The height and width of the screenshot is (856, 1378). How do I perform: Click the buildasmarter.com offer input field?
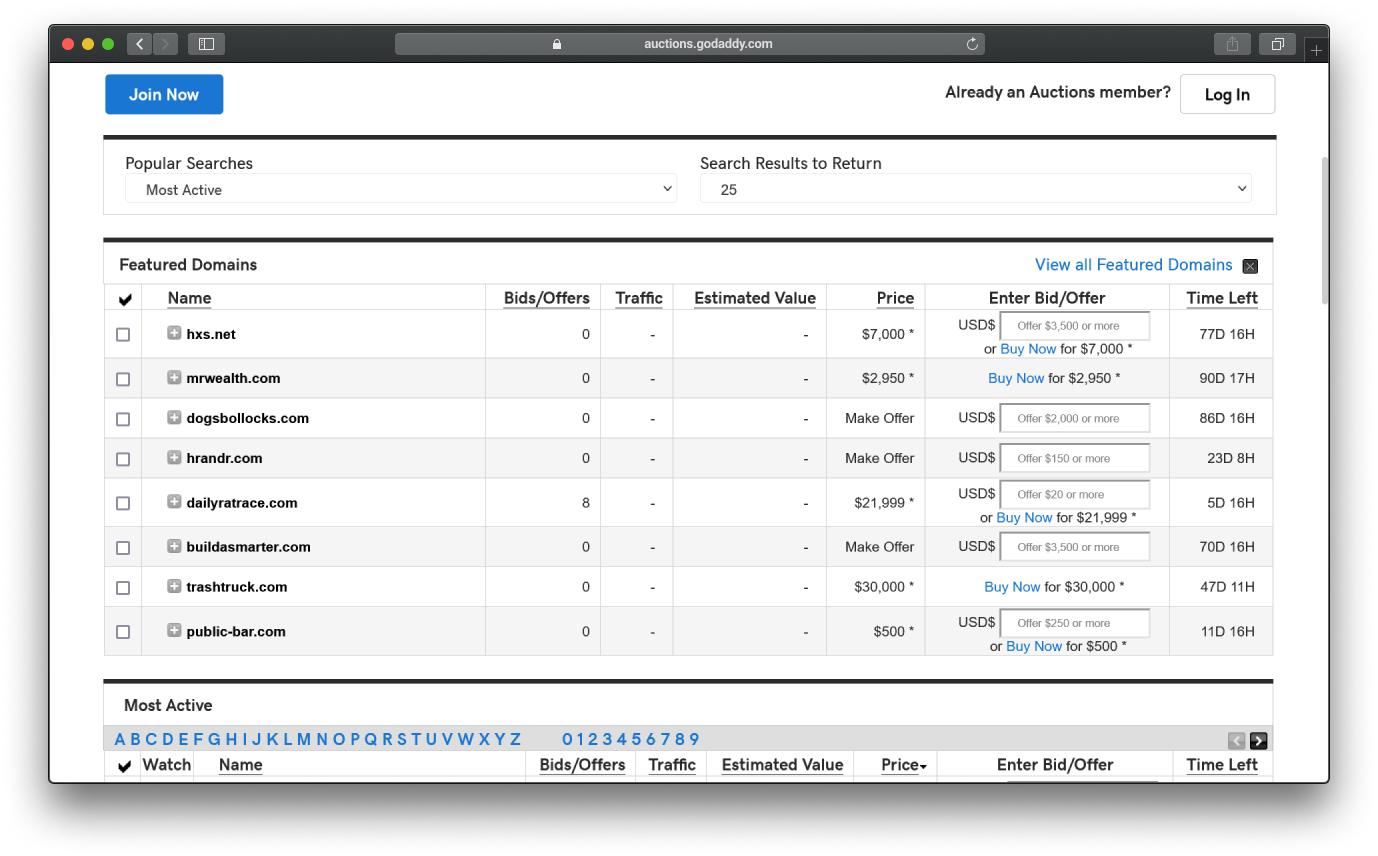[1075, 547]
